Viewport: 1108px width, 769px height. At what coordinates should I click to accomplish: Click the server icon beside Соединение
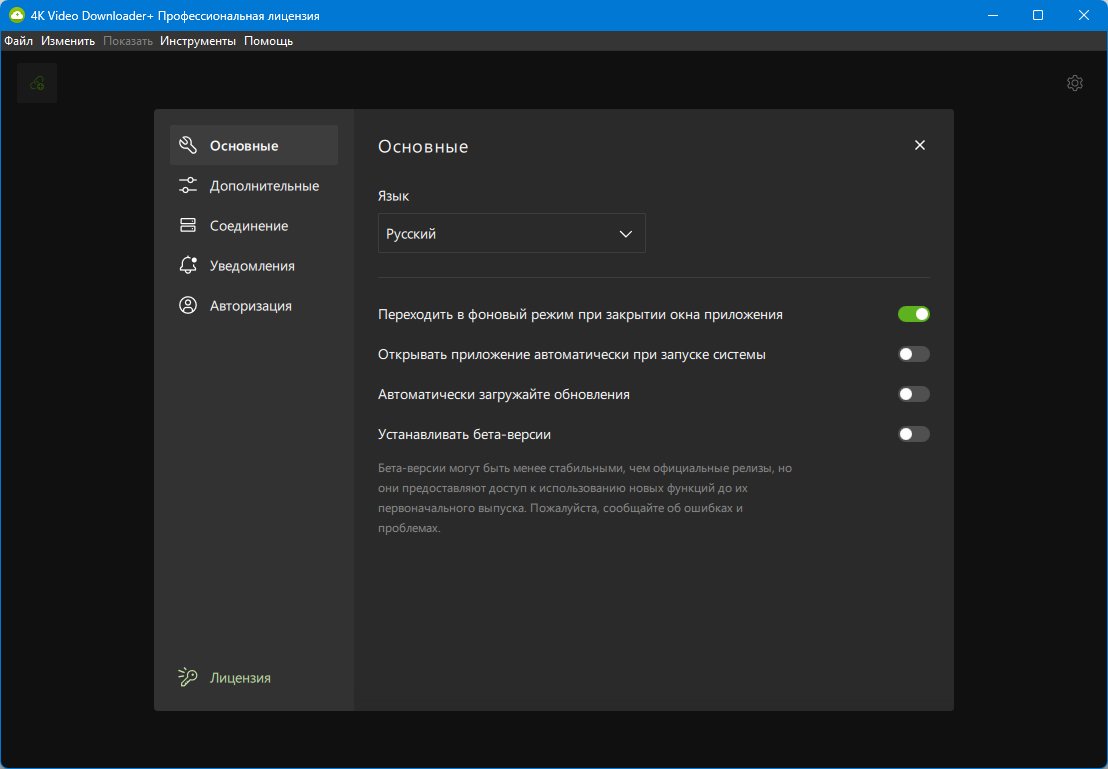pyautogui.click(x=188, y=225)
